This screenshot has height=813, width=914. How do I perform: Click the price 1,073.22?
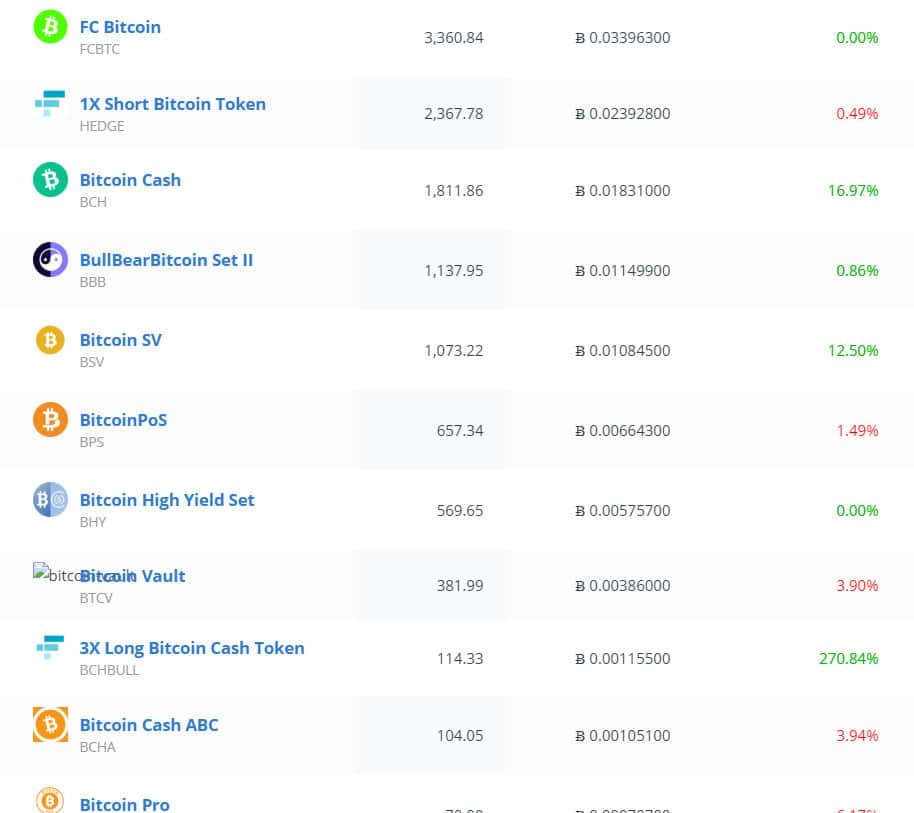tap(454, 350)
